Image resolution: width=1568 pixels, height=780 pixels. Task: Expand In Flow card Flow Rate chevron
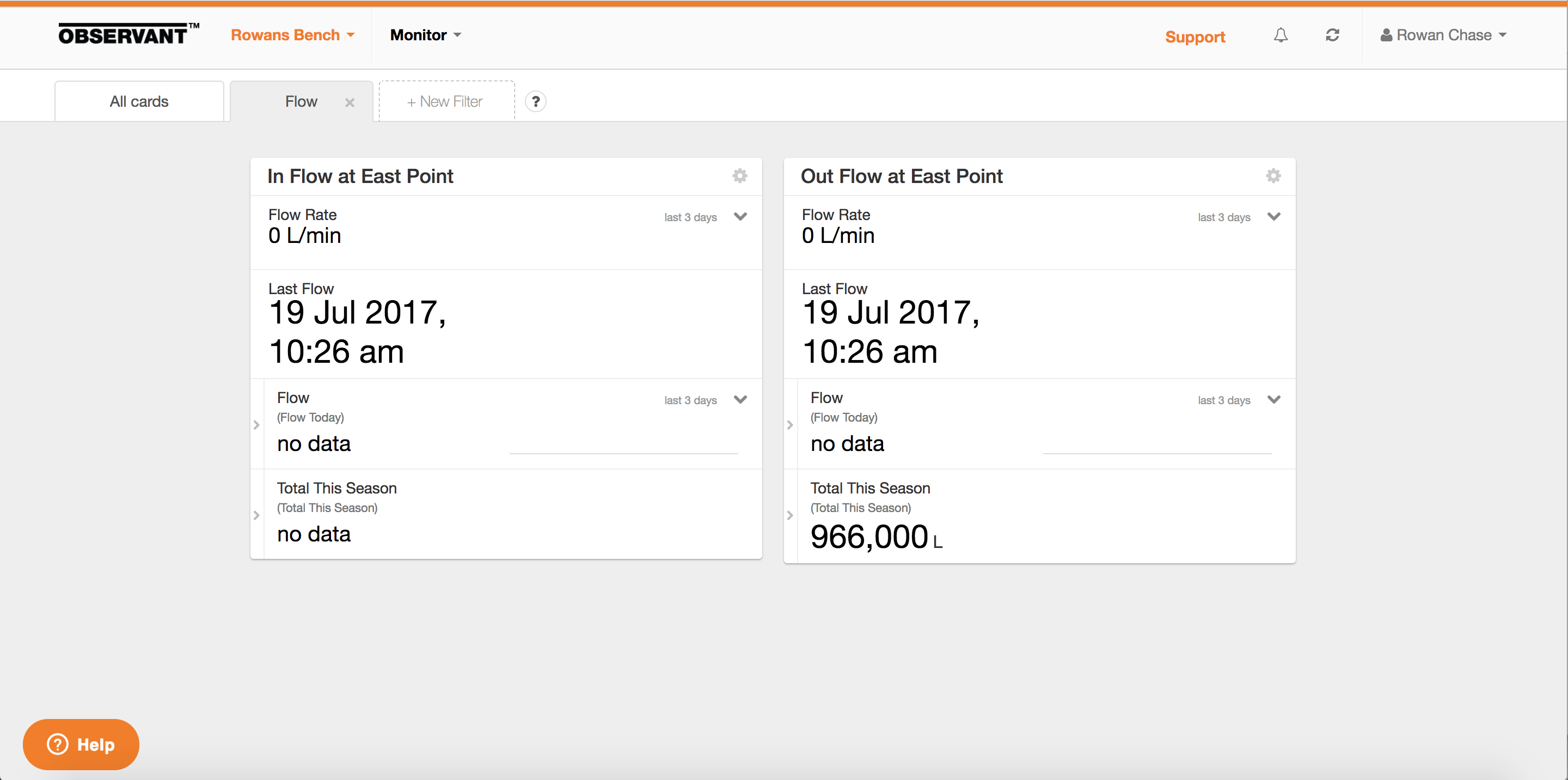pyautogui.click(x=740, y=217)
